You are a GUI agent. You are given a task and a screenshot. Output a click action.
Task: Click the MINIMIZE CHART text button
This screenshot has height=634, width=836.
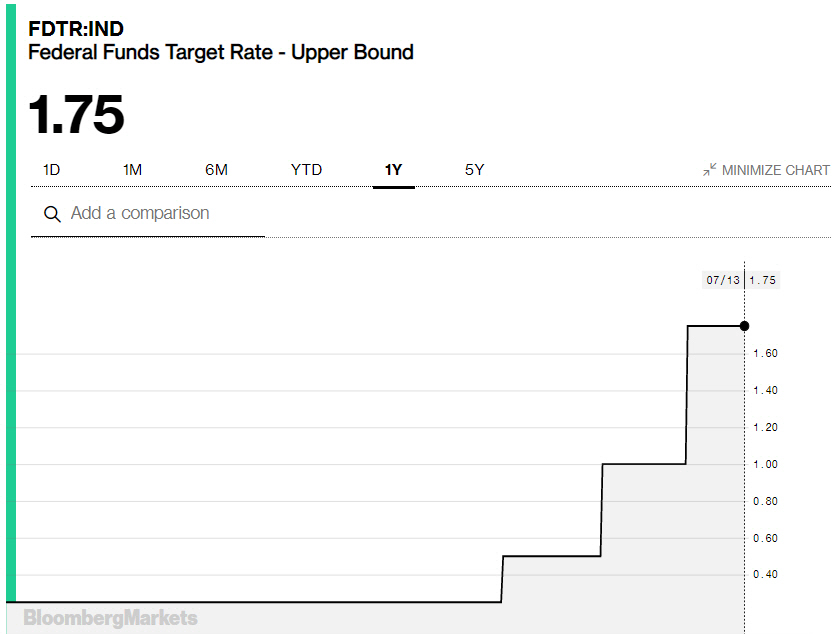775,170
